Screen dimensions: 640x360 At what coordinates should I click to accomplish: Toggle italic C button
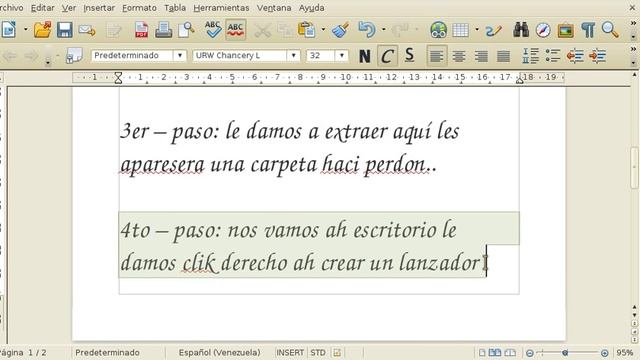tap(387, 56)
